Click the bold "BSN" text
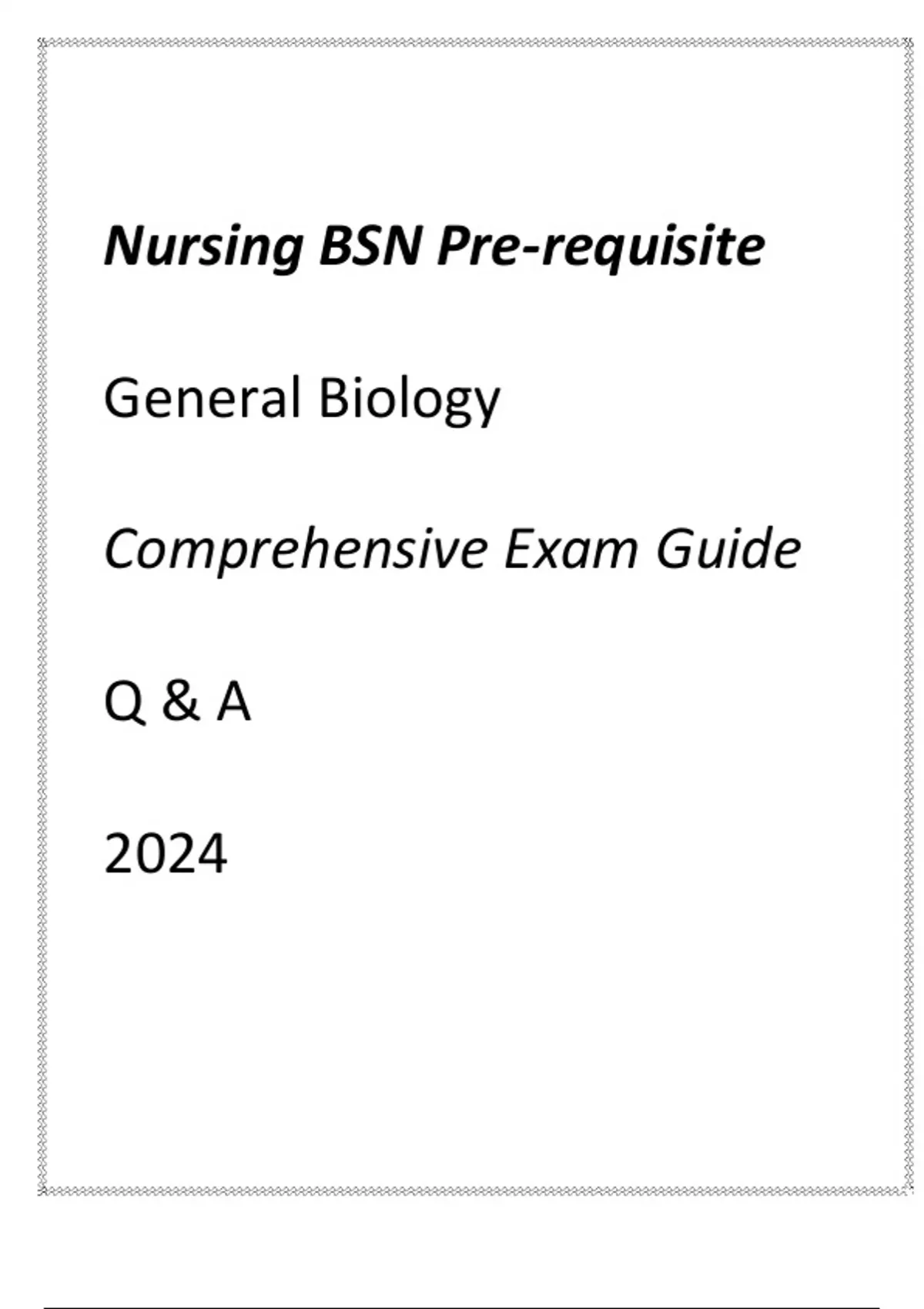The image size is (924, 1309). [370, 246]
